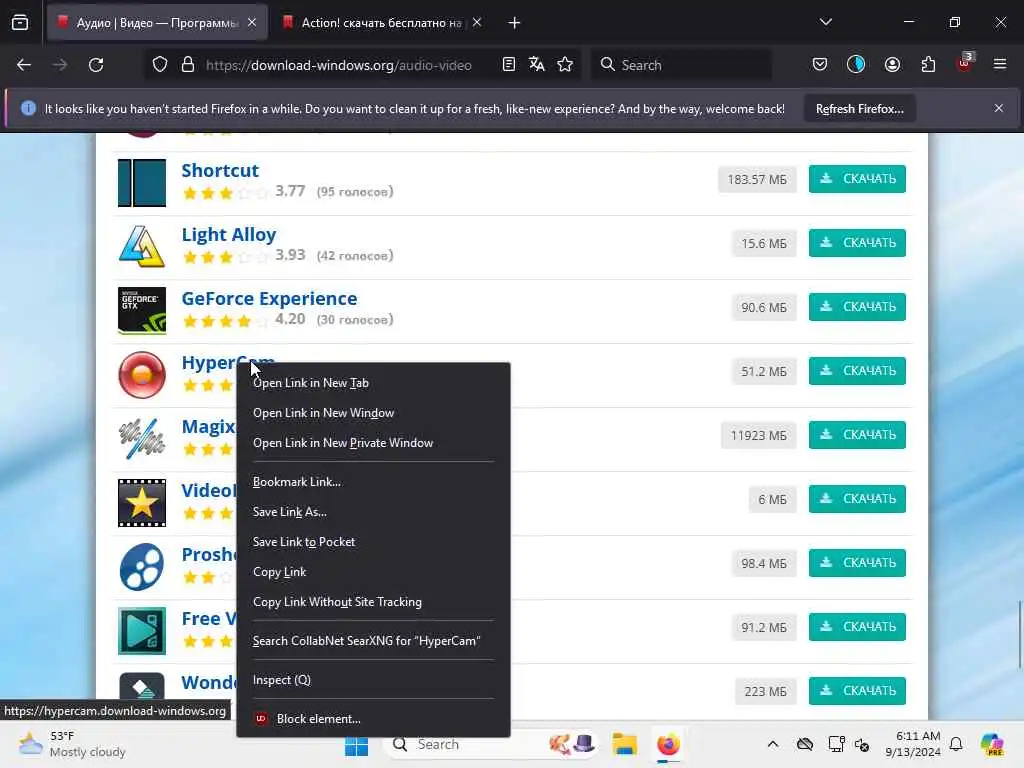Bookmark this page with the star icon
The width and height of the screenshot is (1024, 768).
pos(565,65)
